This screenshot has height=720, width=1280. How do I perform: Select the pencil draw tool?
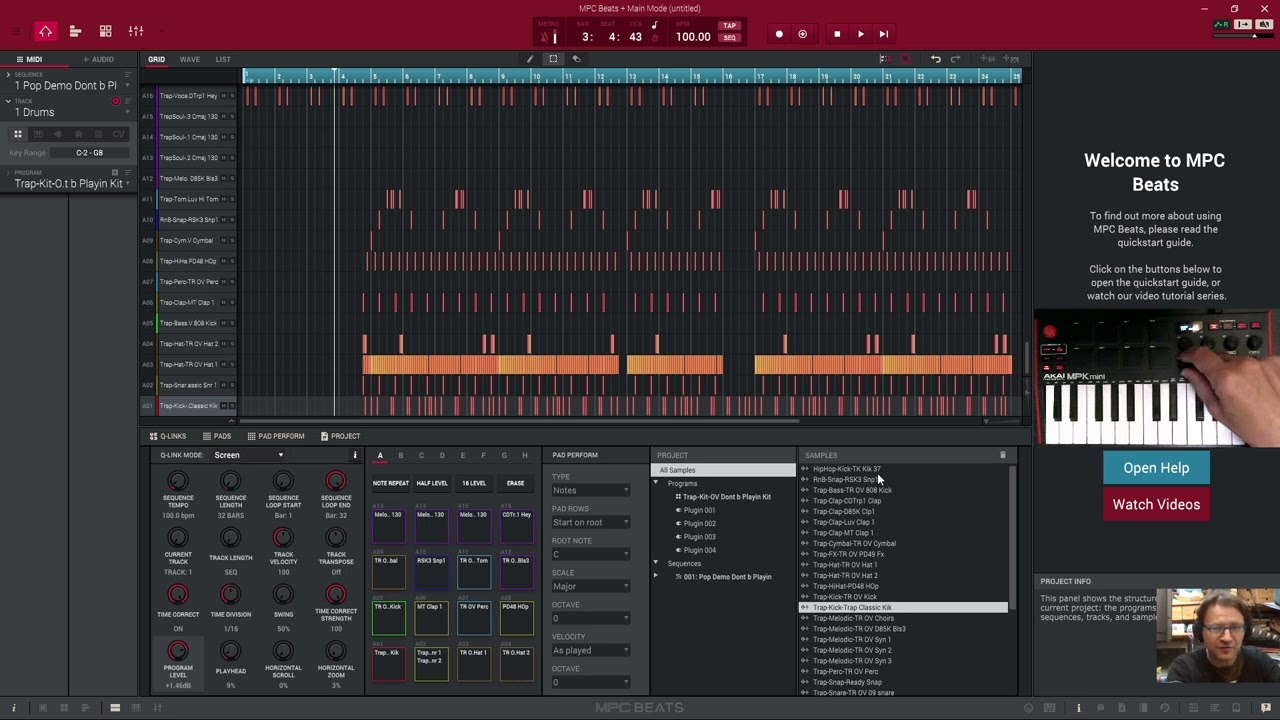click(x=530, y=59)
